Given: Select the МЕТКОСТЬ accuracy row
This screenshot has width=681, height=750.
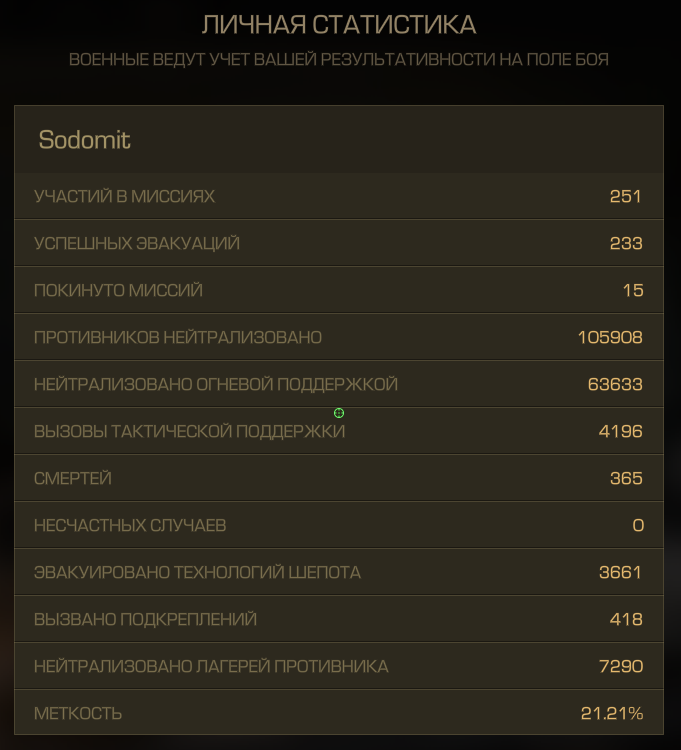Looking at the screenshot, I should click(x=339, y=712).
